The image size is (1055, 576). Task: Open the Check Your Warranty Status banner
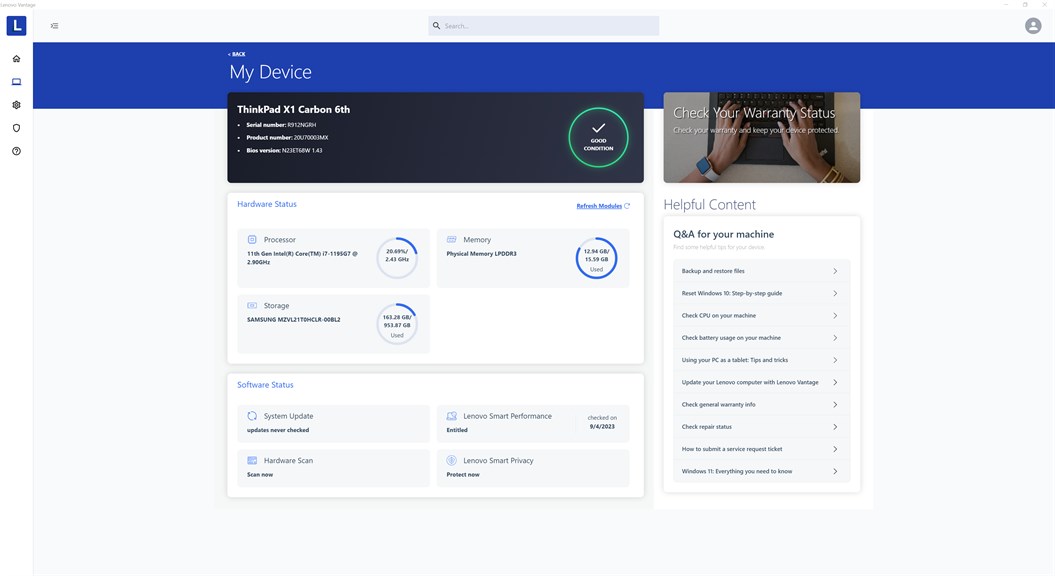762,137
